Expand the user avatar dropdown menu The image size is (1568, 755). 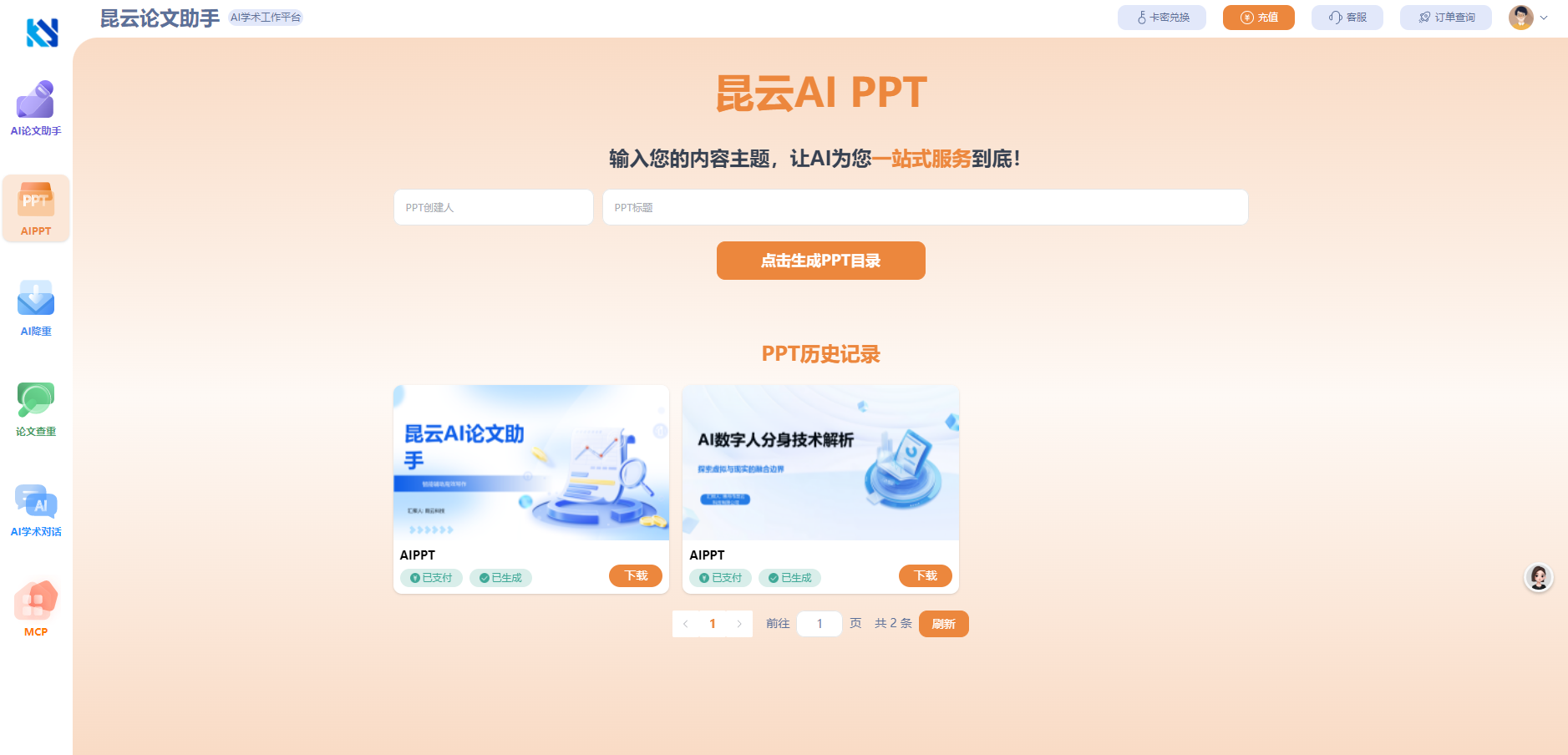tap(1528, 18)
